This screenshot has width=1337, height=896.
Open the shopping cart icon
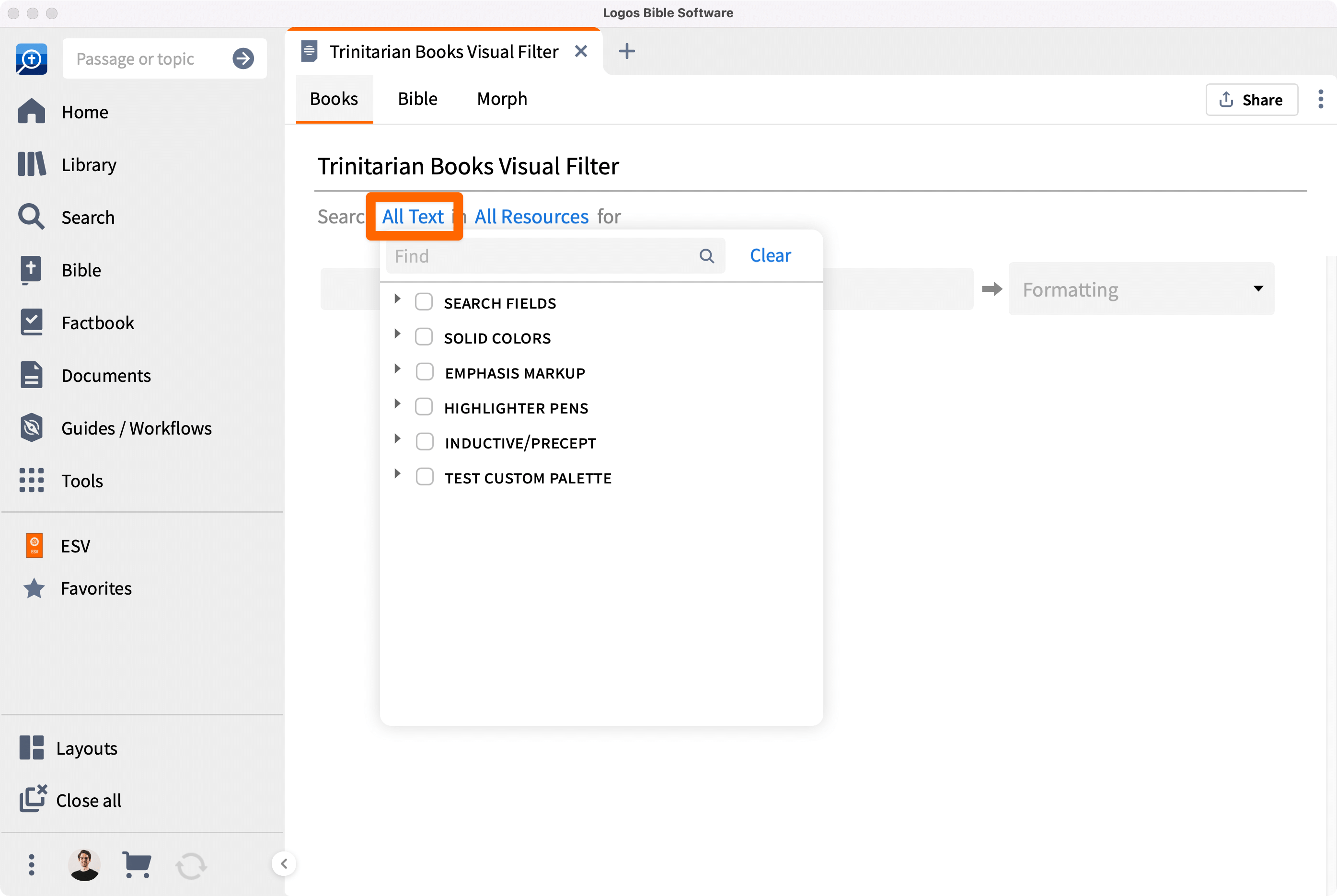click(x=137, y=864)
